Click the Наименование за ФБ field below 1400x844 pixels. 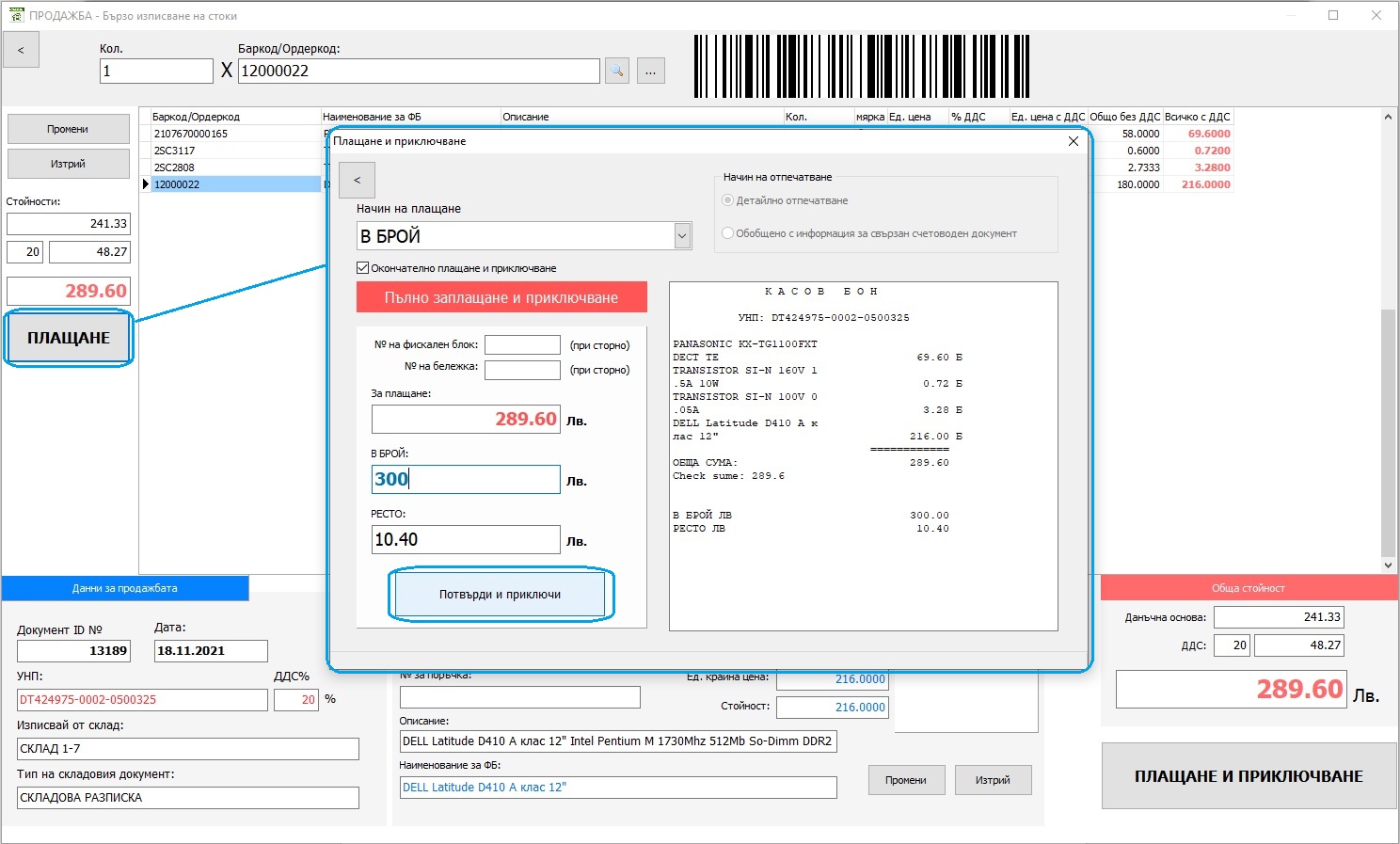[x=618, y=788]
